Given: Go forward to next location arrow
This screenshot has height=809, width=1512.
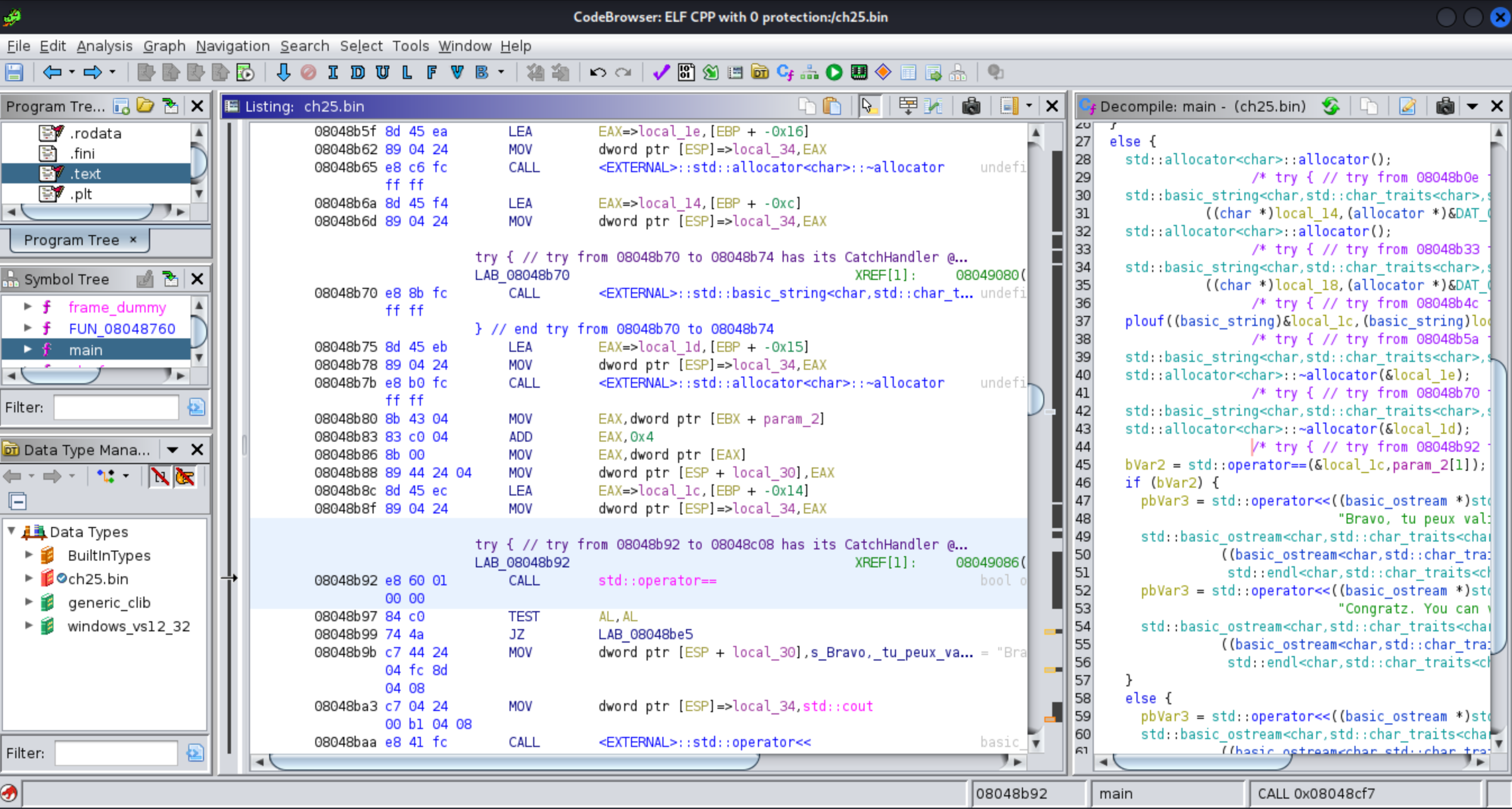Looking at the screenshot, I should (92, 72).
